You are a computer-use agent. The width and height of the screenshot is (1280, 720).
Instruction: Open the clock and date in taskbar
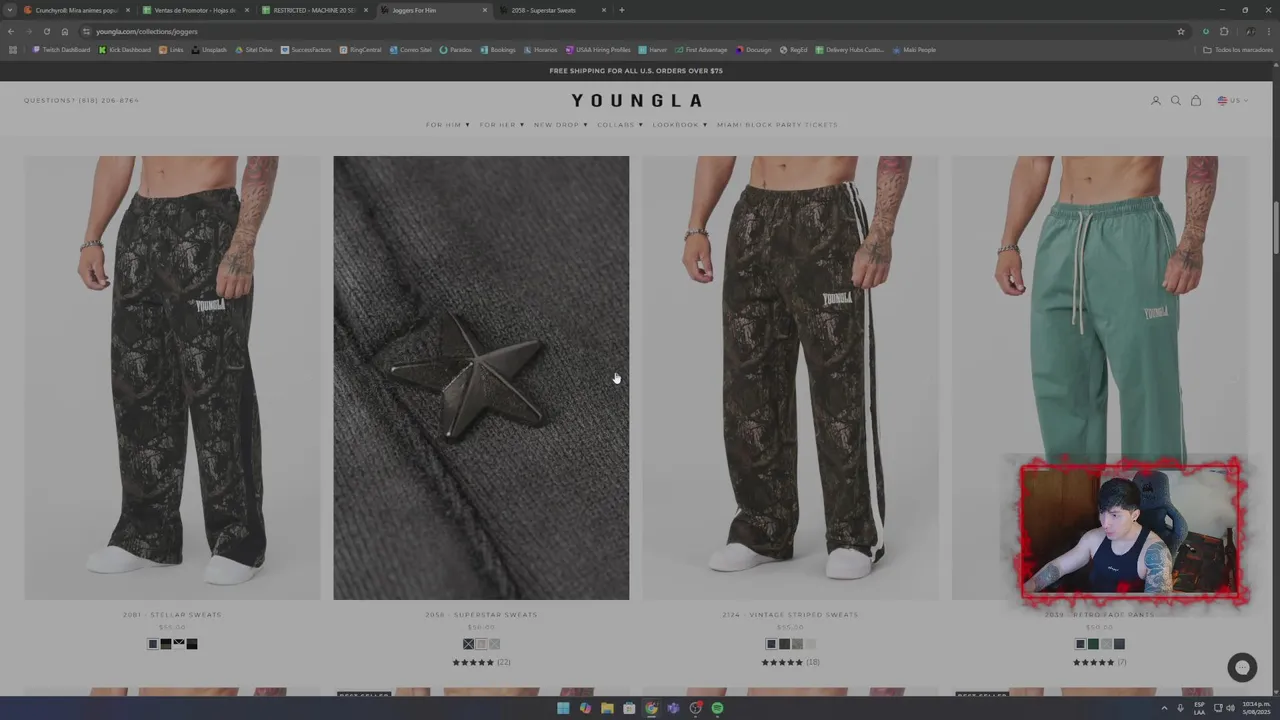(x=1255, y=708)
